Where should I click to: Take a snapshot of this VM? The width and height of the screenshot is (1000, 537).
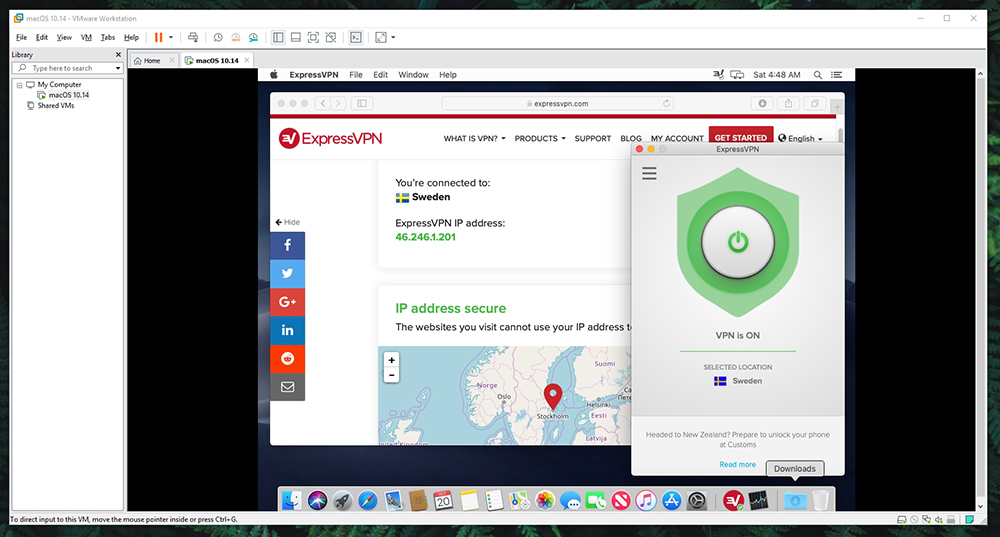pyautogui.click(x=218, y=38)
